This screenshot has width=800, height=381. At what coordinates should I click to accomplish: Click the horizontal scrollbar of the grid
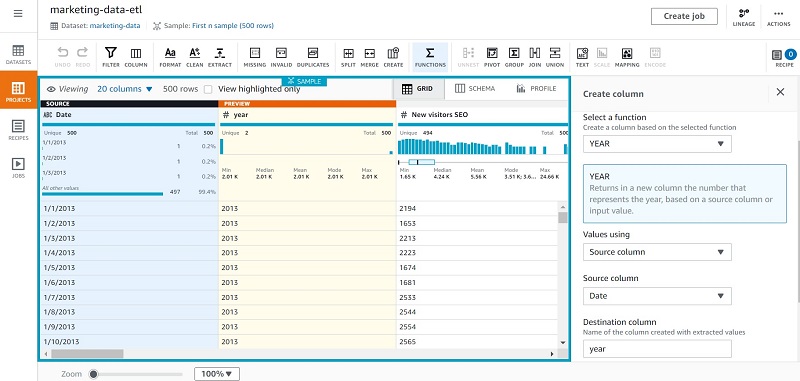pos(87,353)
